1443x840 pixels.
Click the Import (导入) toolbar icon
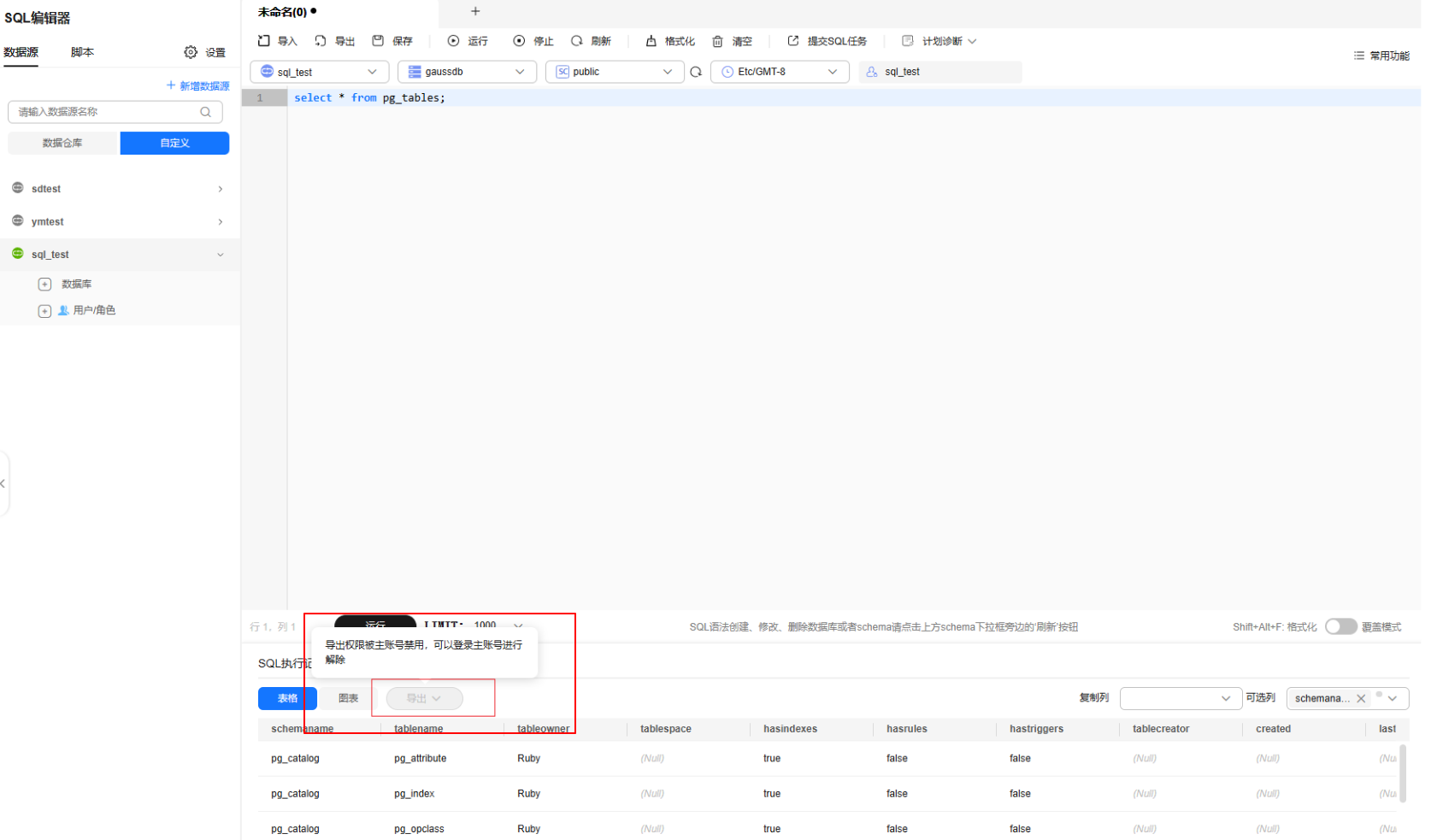pos(264,41)
